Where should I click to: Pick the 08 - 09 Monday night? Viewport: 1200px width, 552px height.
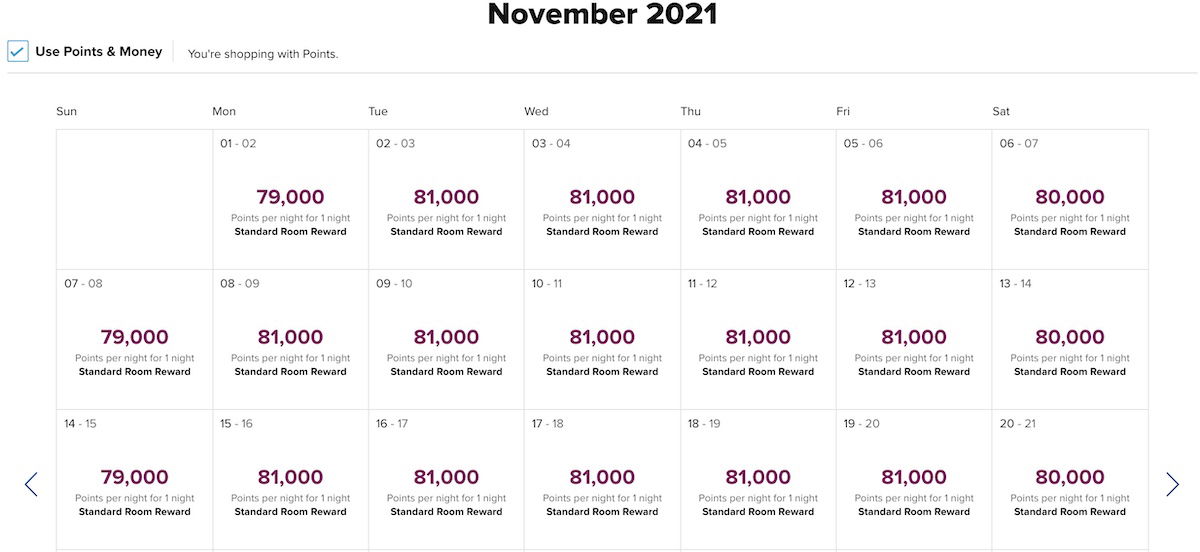(290, 339)
